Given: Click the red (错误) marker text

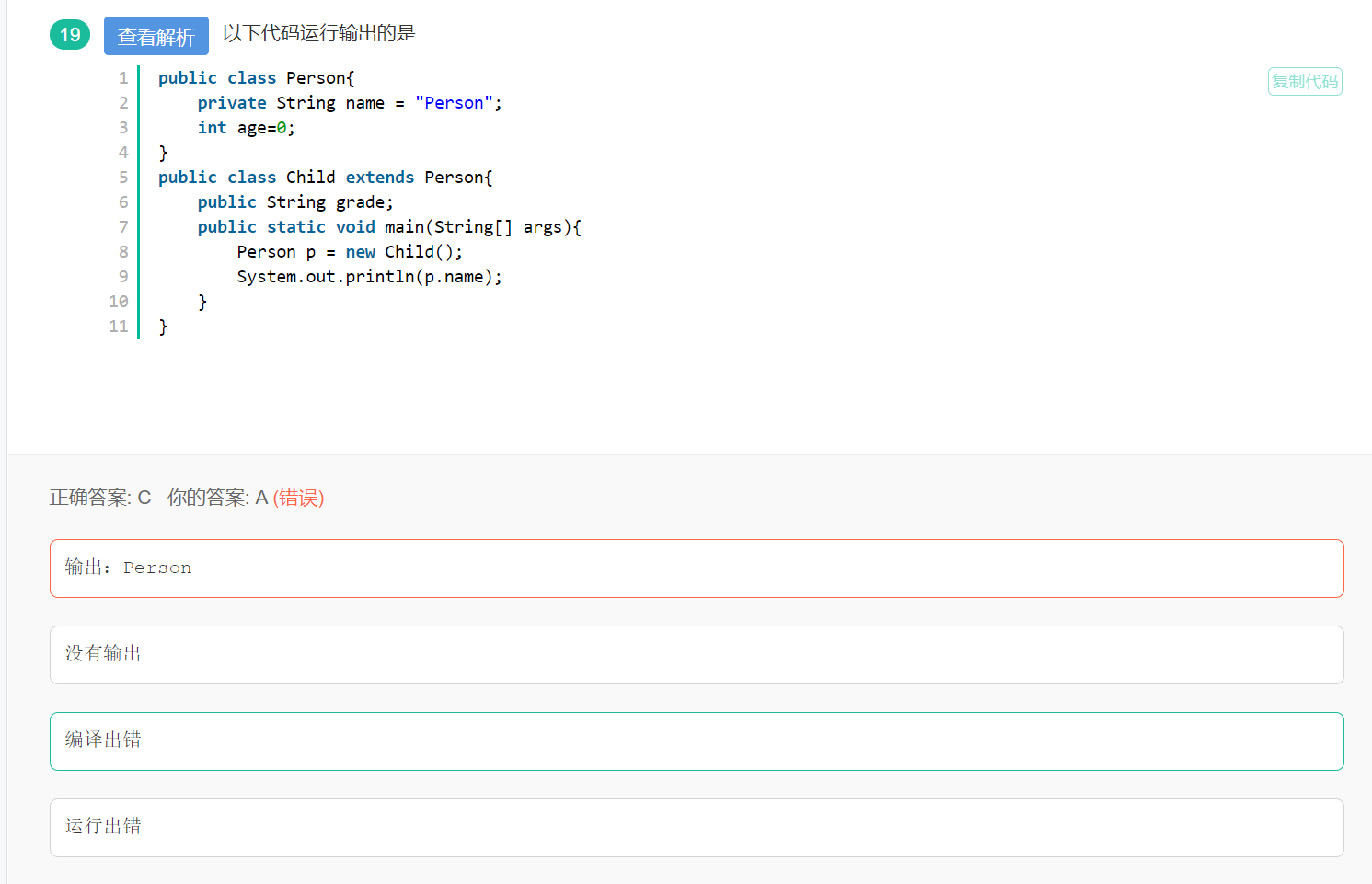Looking at the screenshot, I should 298,498.
